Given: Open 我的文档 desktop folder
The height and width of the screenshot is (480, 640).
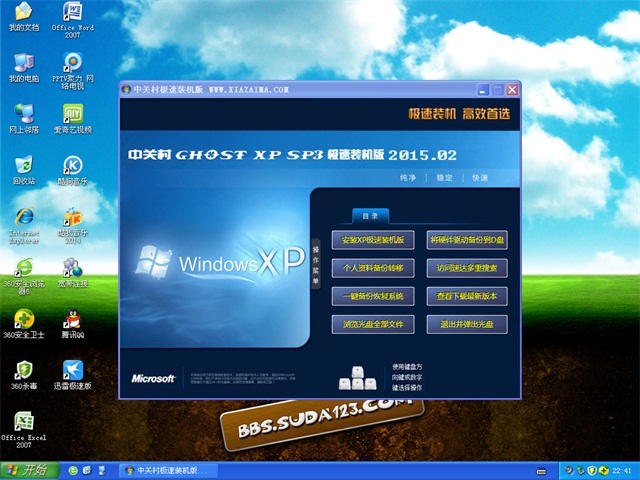Looking at the screenshot, I should (x=23, y=13).
